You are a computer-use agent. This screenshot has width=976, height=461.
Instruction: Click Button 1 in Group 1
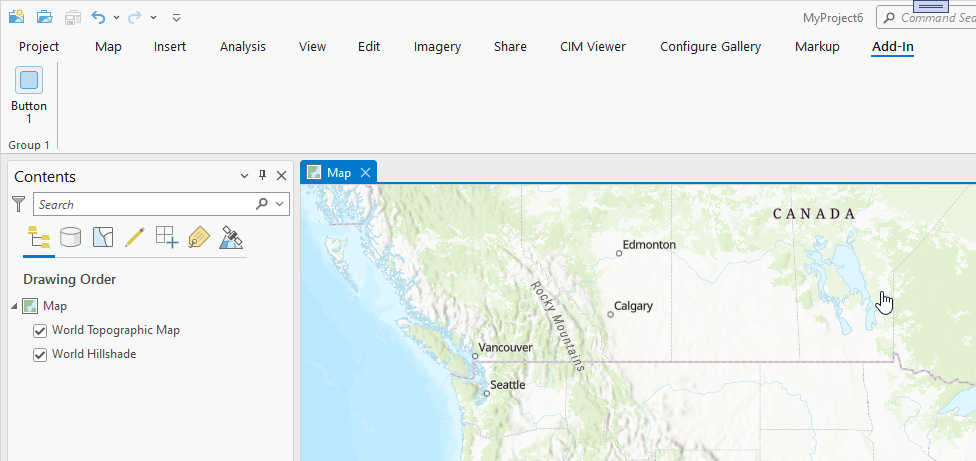(29, 95)
